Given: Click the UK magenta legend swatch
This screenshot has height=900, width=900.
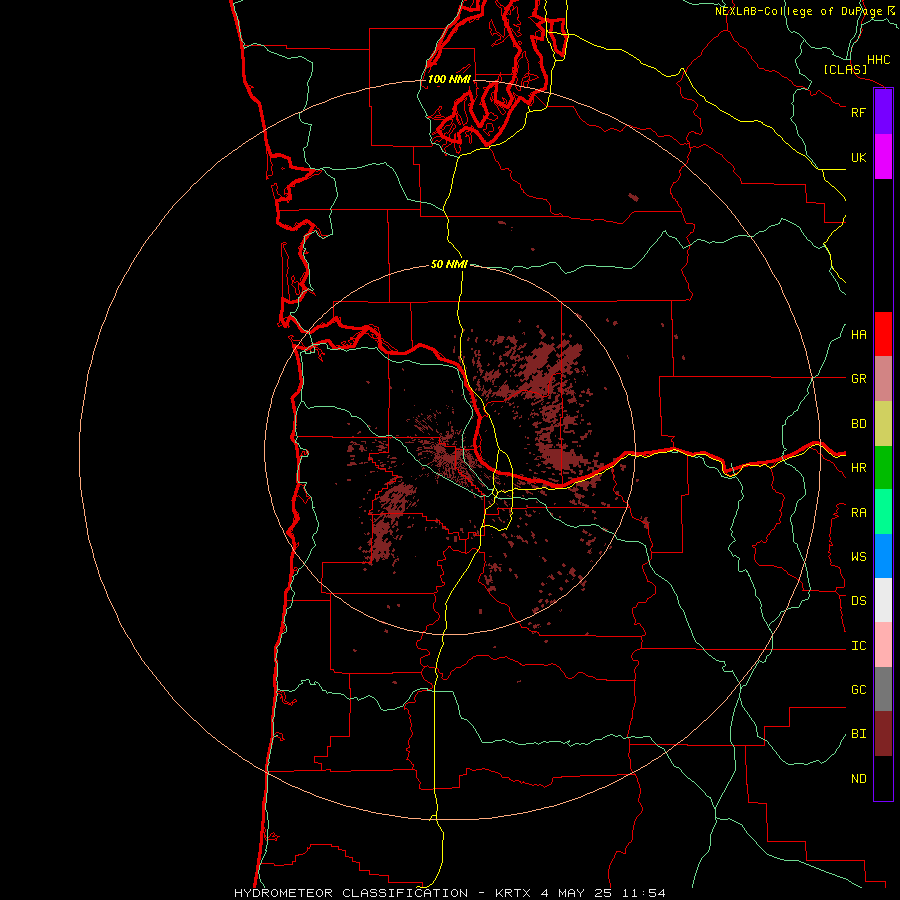Looking at the screenshot, I should (883, 157).
